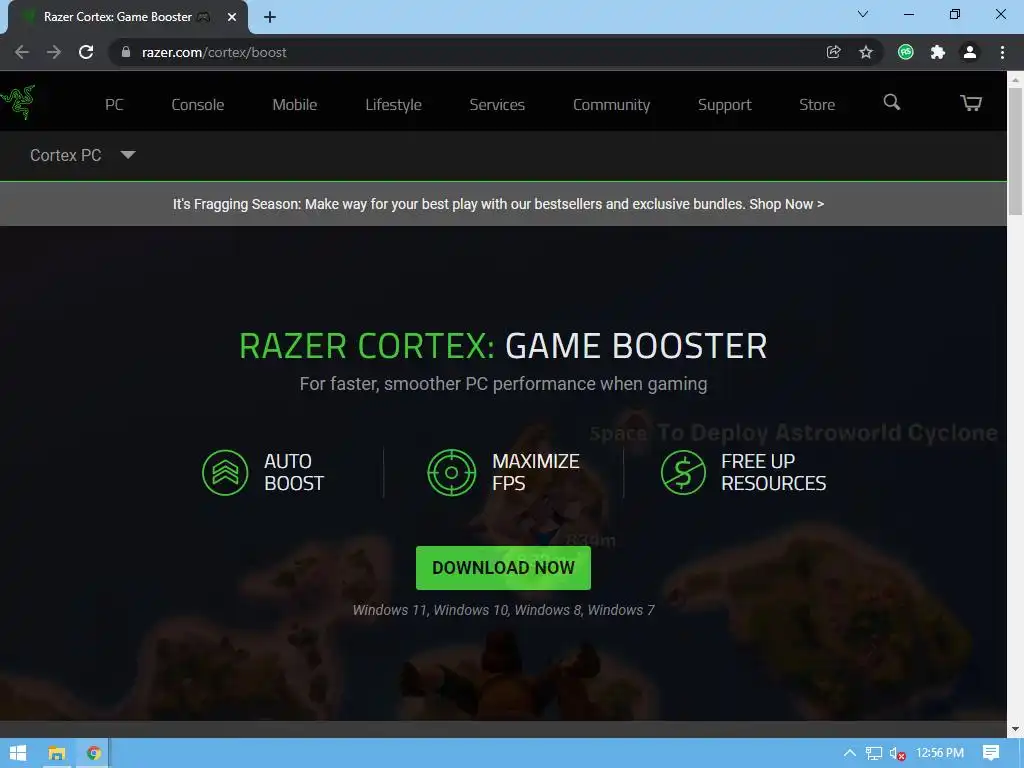Open the Support menu

pos(724,105)
